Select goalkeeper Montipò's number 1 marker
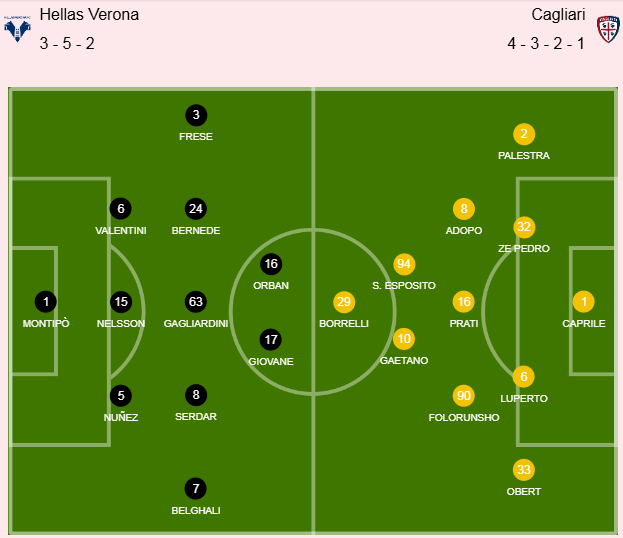The width and height of the screenshot is (623, 538). (x=45, y=301)
